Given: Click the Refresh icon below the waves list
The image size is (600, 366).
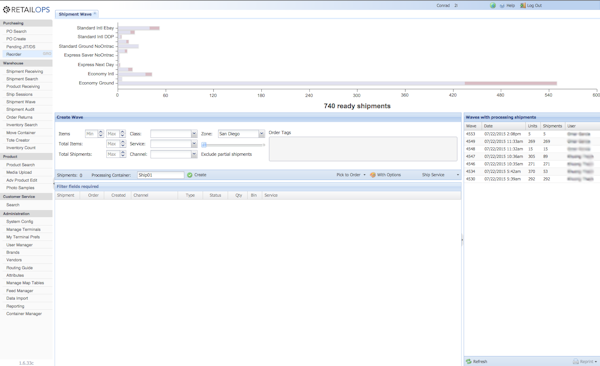Looking at the screenshot, I should click(469, 361).
